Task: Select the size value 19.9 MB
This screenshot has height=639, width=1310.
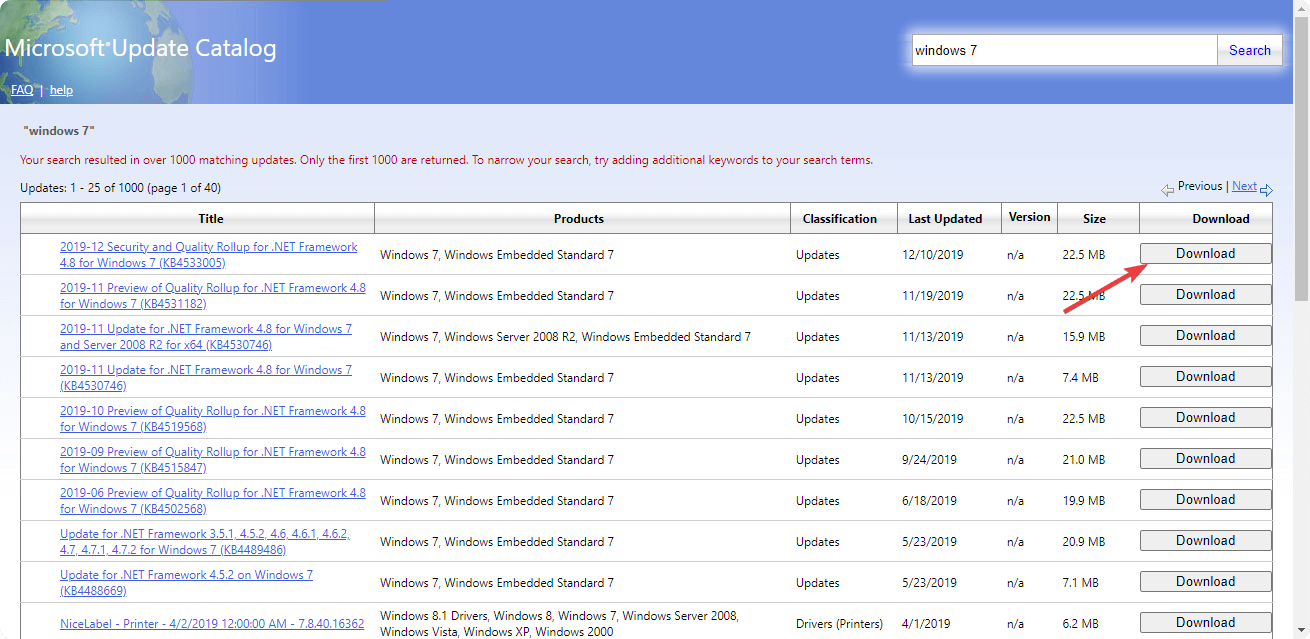Action: click(1084, 501)
